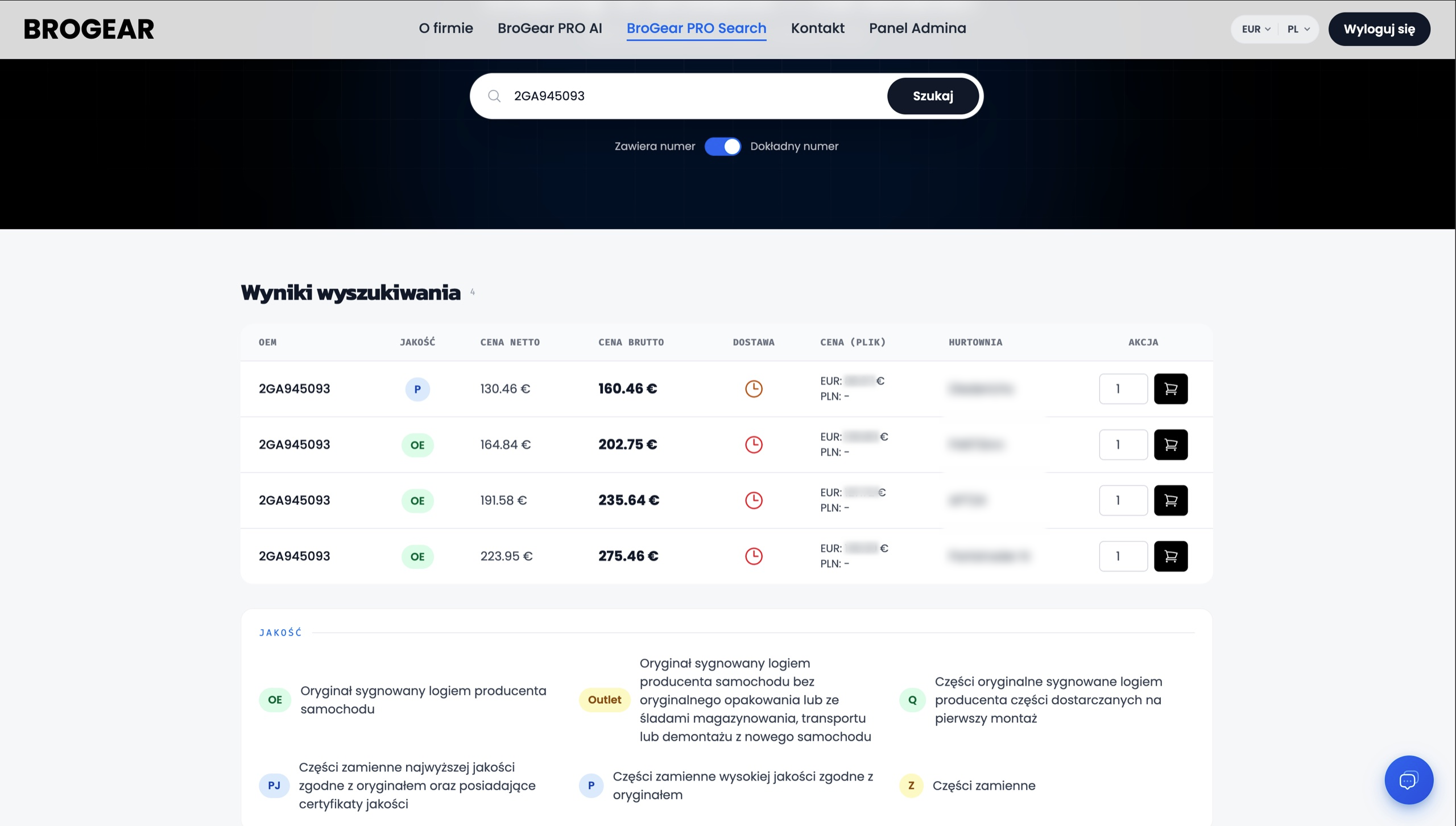This screenshot has width=1456, height=826.
Task: Click the quantity field in the last result row
Action: [x=1123, y=556]
